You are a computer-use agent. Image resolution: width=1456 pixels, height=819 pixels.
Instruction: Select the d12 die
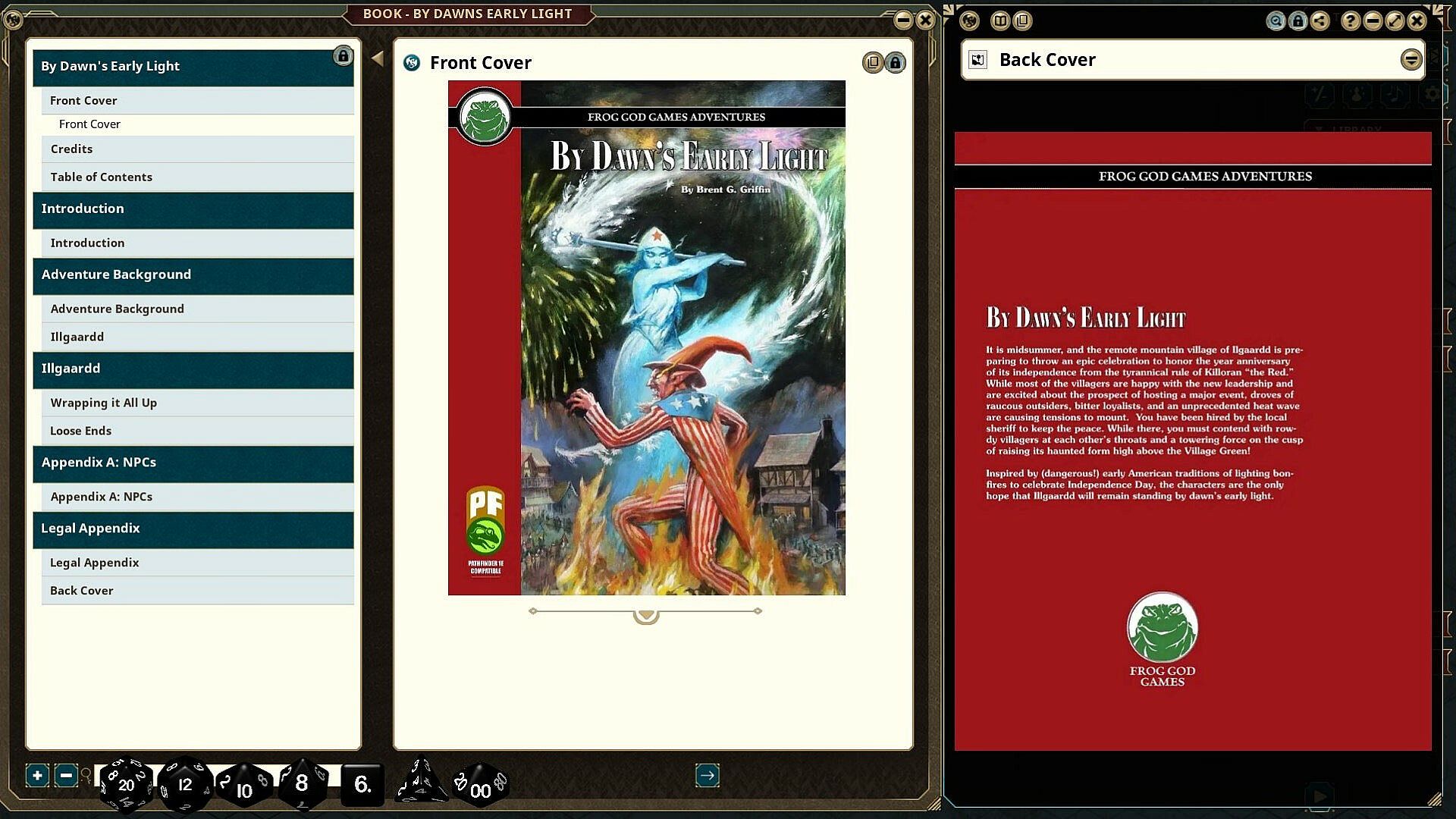coord(185,784)
